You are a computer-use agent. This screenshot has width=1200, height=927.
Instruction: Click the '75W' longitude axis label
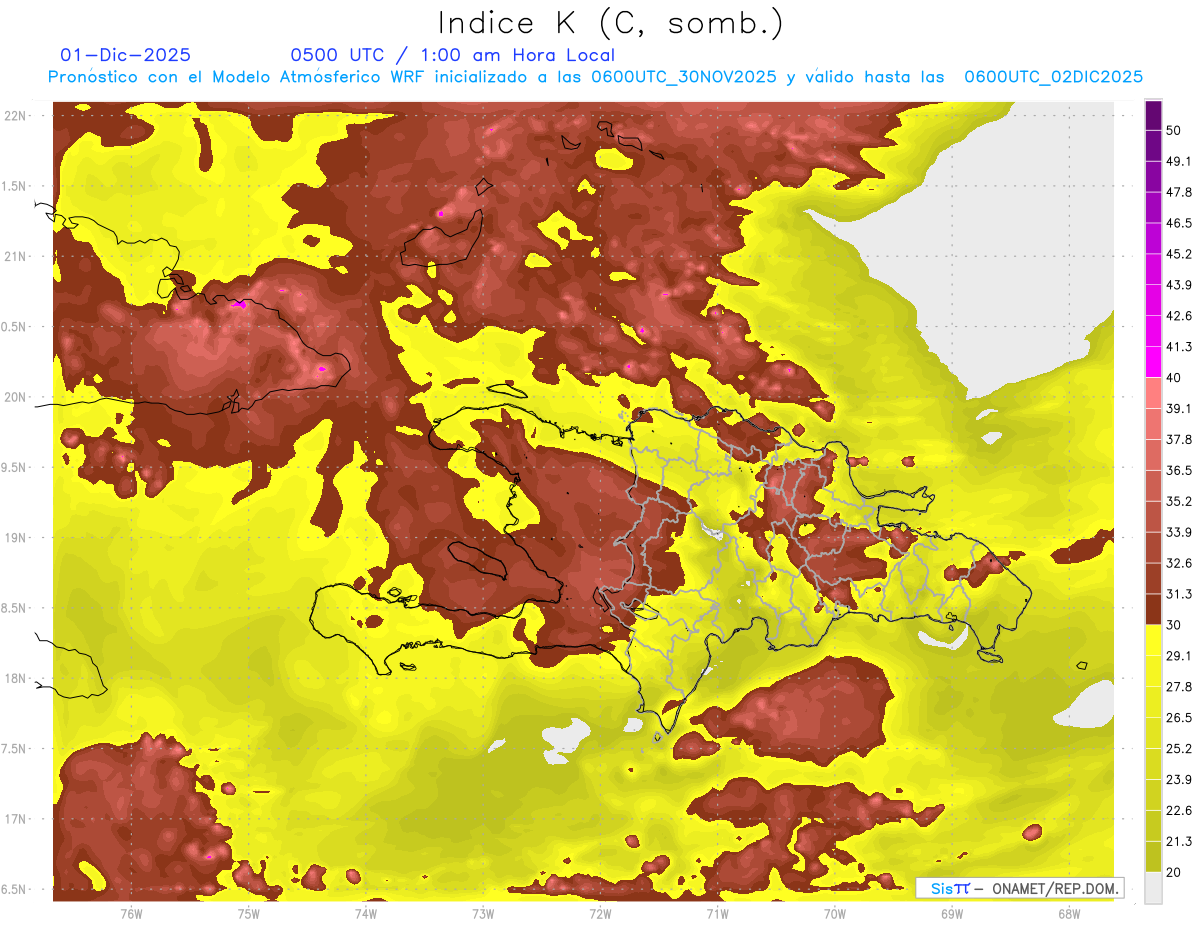coord(248,915)
